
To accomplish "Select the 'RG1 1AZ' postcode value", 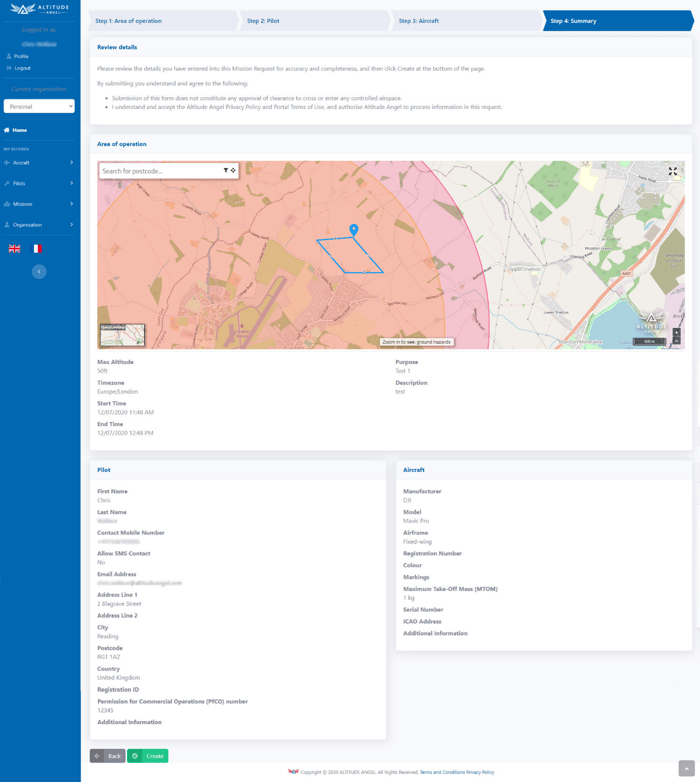I will (x=109, y=657).
